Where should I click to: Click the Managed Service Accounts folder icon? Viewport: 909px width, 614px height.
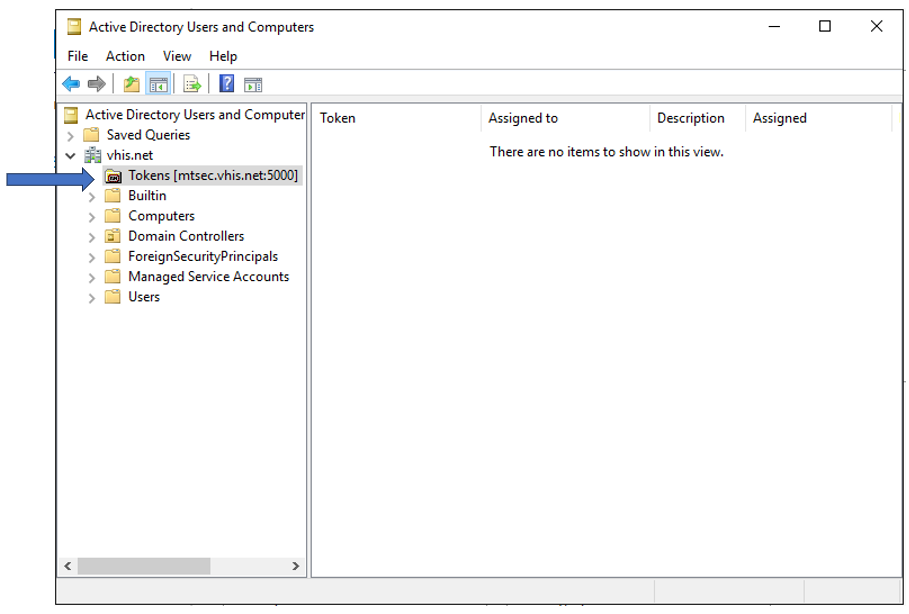point(112,277)
